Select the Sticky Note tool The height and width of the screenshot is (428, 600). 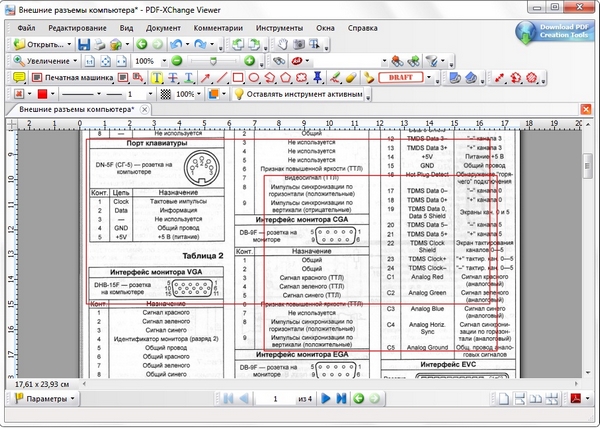19,78
